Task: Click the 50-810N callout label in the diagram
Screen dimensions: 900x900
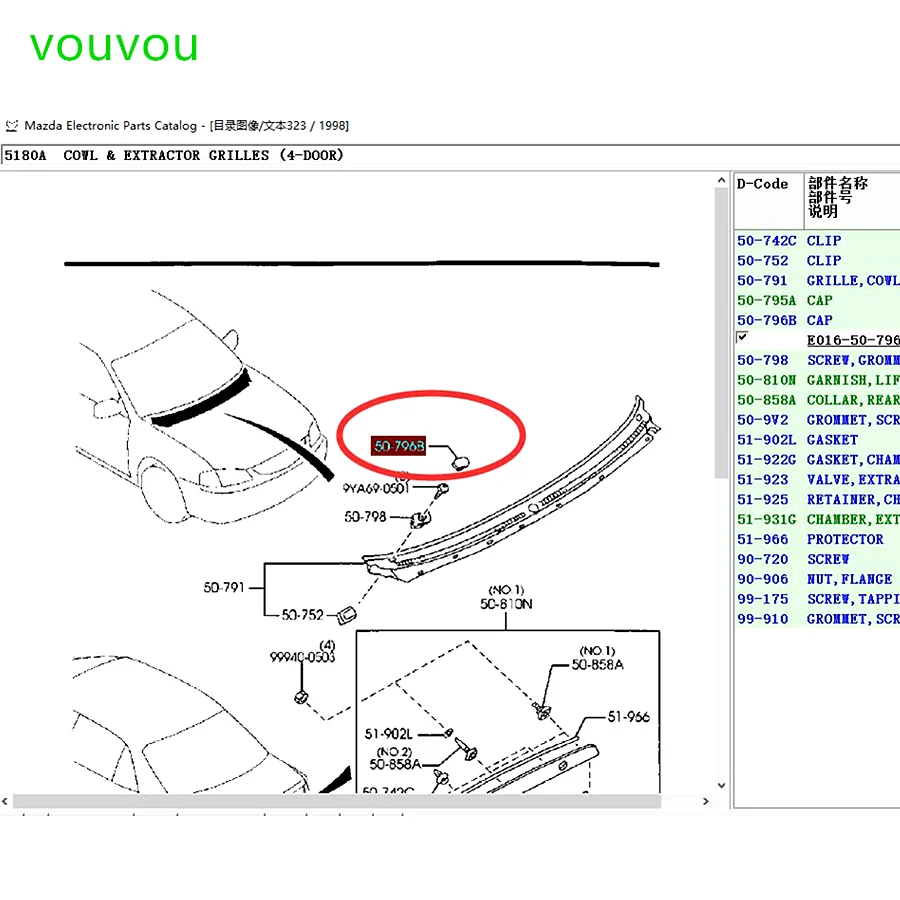Action: tap(506, 604)
